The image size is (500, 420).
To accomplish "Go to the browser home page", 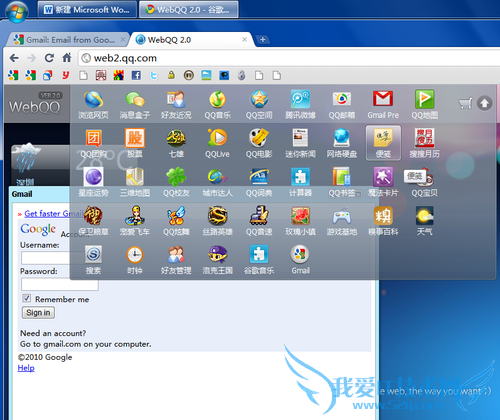I will (67, 58).
